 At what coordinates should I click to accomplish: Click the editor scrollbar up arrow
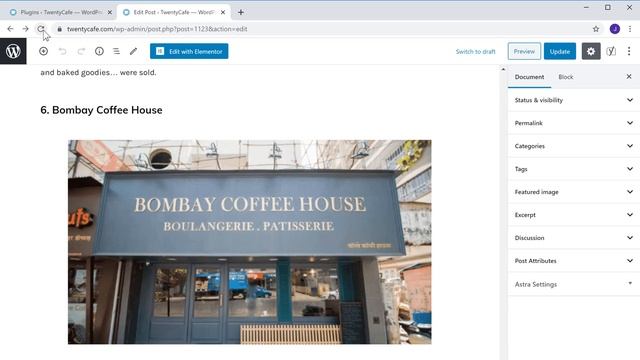tap(503, 69)
